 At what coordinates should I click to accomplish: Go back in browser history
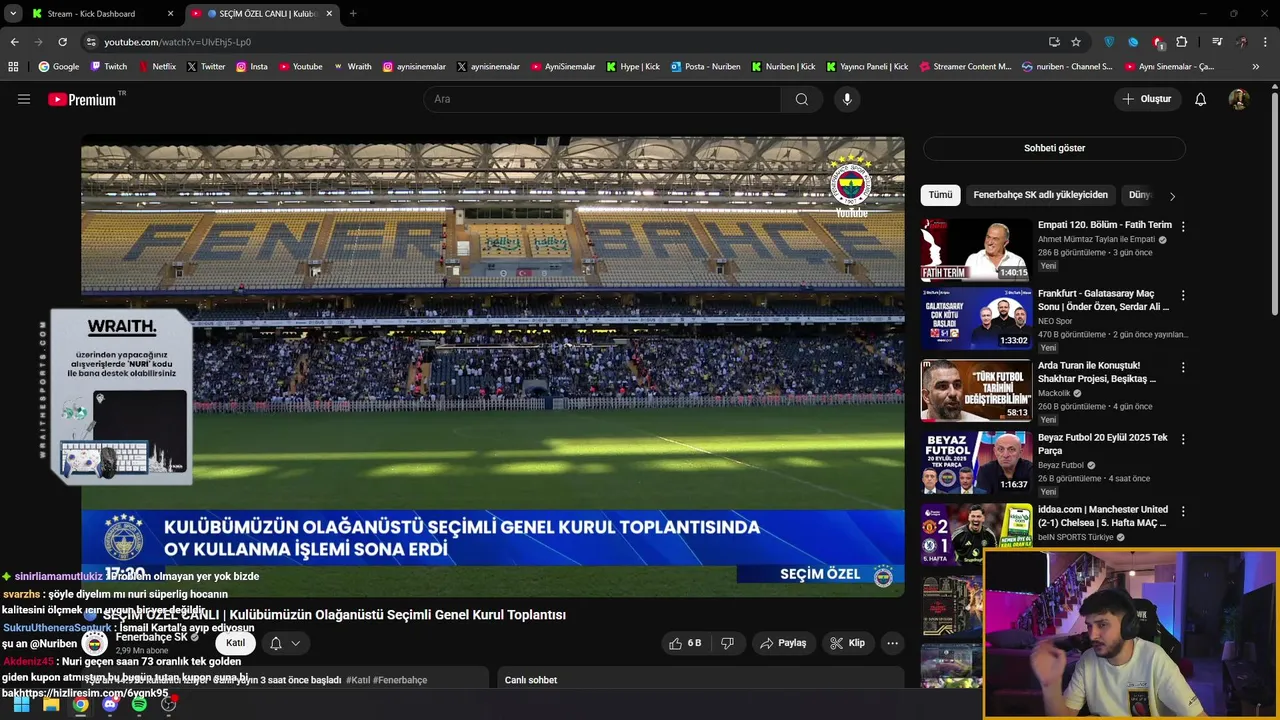coord(14,42)
